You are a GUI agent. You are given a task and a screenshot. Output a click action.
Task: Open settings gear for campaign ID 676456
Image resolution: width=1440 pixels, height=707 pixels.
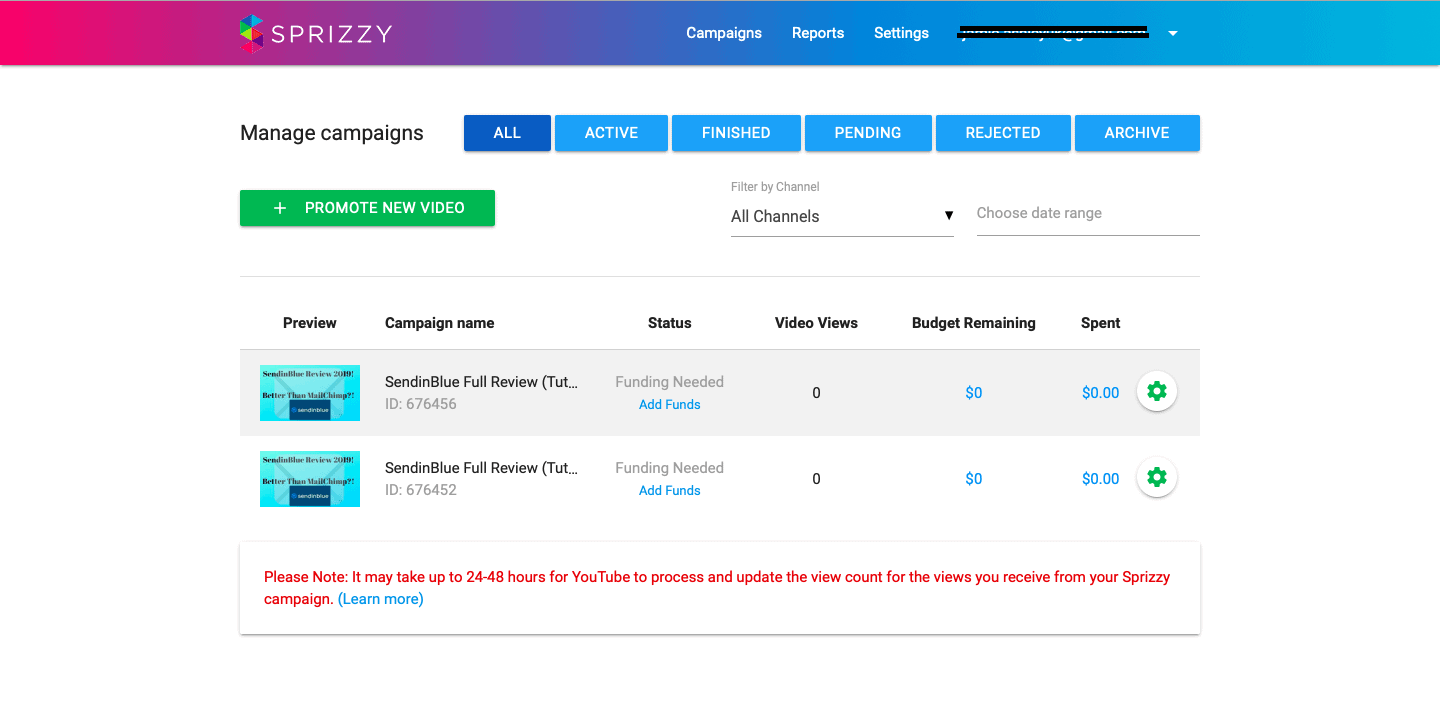coord(1157,391)
